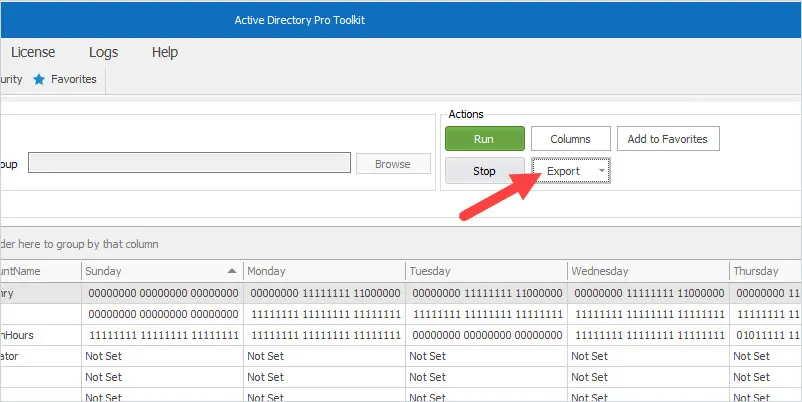
Task: Click the group-by-column hint panel text
Action: coord(79,244)
